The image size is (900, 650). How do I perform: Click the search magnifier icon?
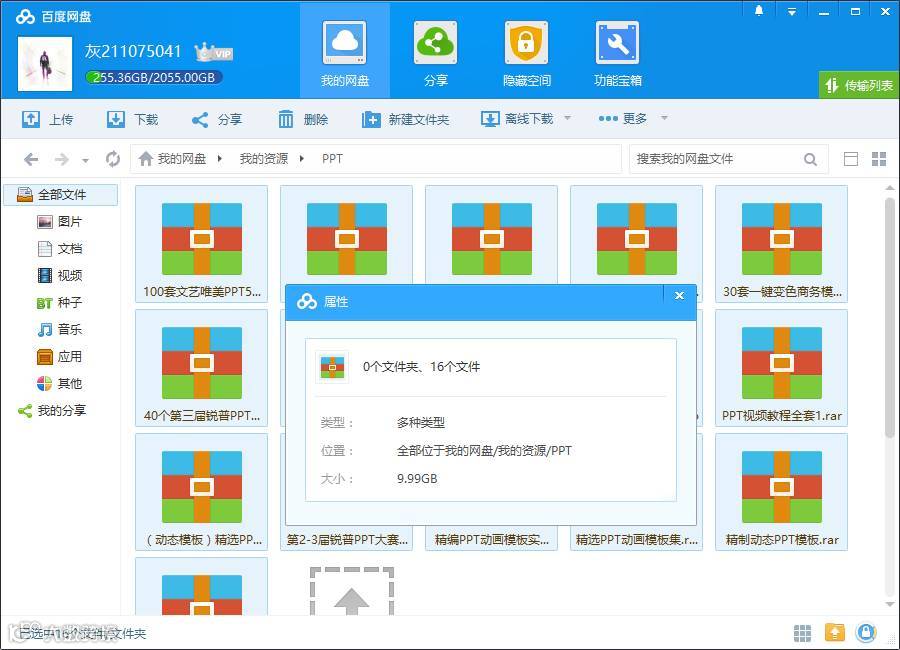[x=810, y=159]
